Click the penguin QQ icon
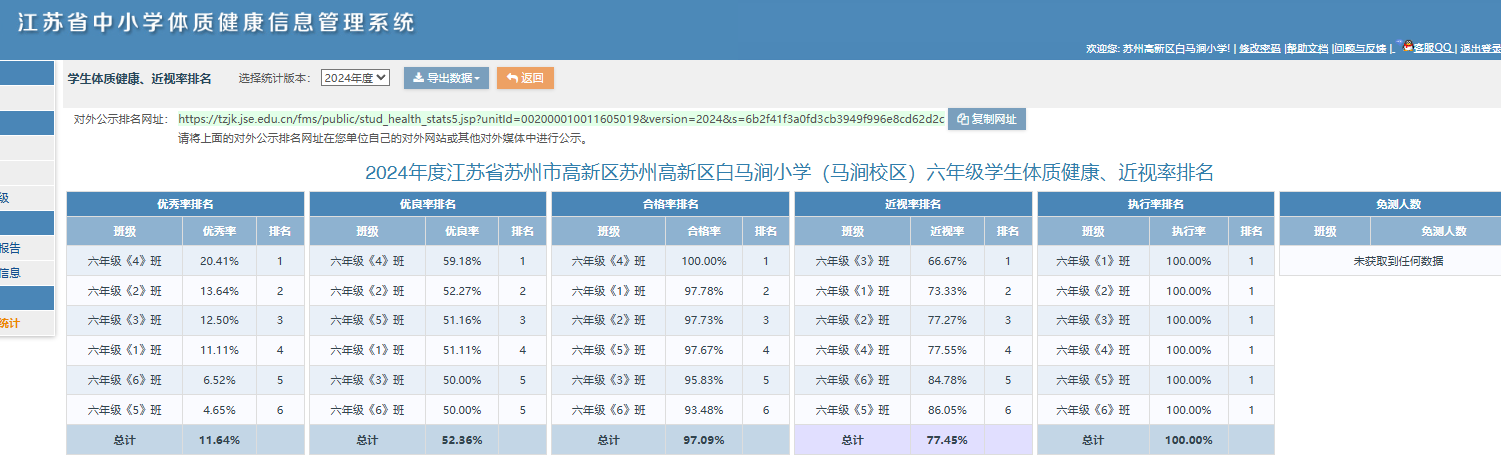Screen dimensions: 1501x475 pyautogui.click(x=1408, y=46)
